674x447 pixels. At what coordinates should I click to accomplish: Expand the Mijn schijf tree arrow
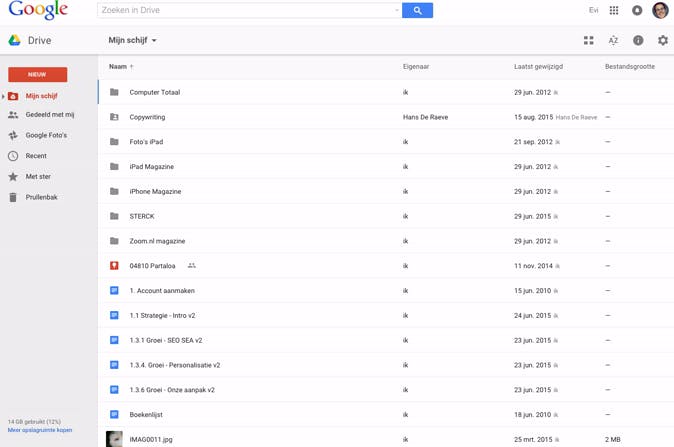pos(3,96)
